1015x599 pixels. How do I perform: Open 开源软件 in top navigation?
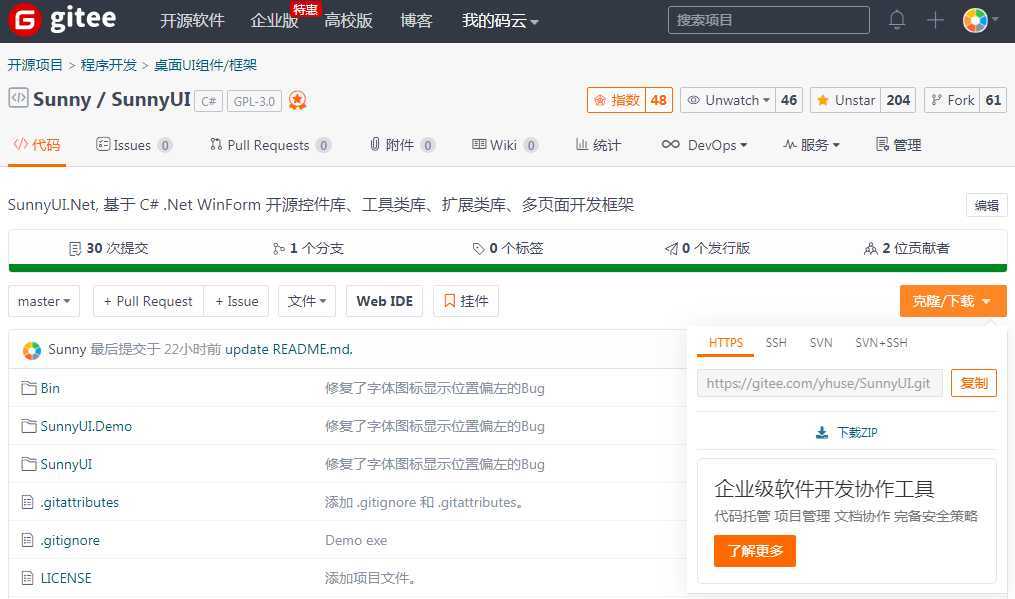coord(192,21)
